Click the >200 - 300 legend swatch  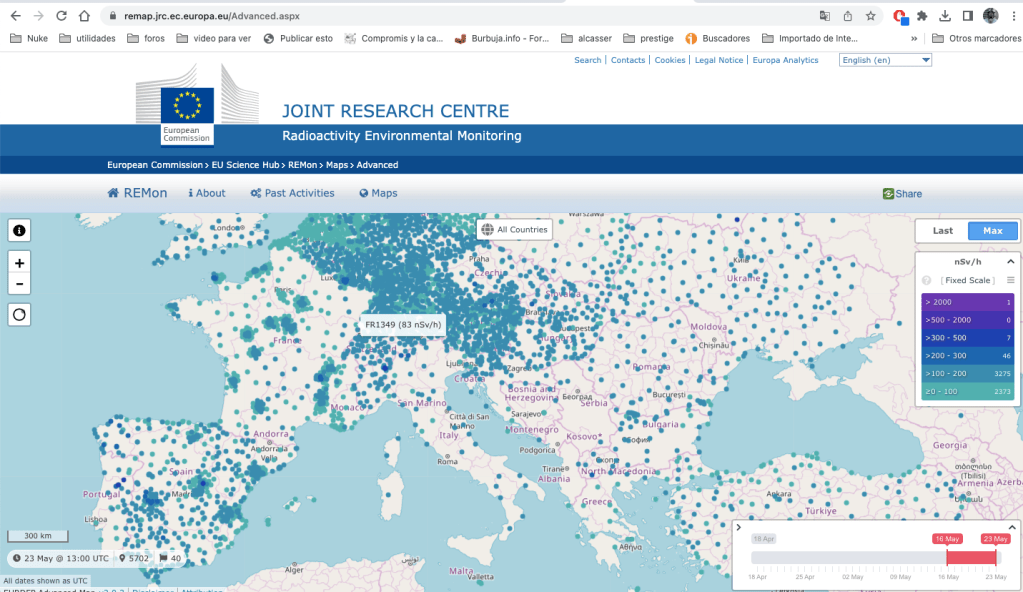point(967,355)
